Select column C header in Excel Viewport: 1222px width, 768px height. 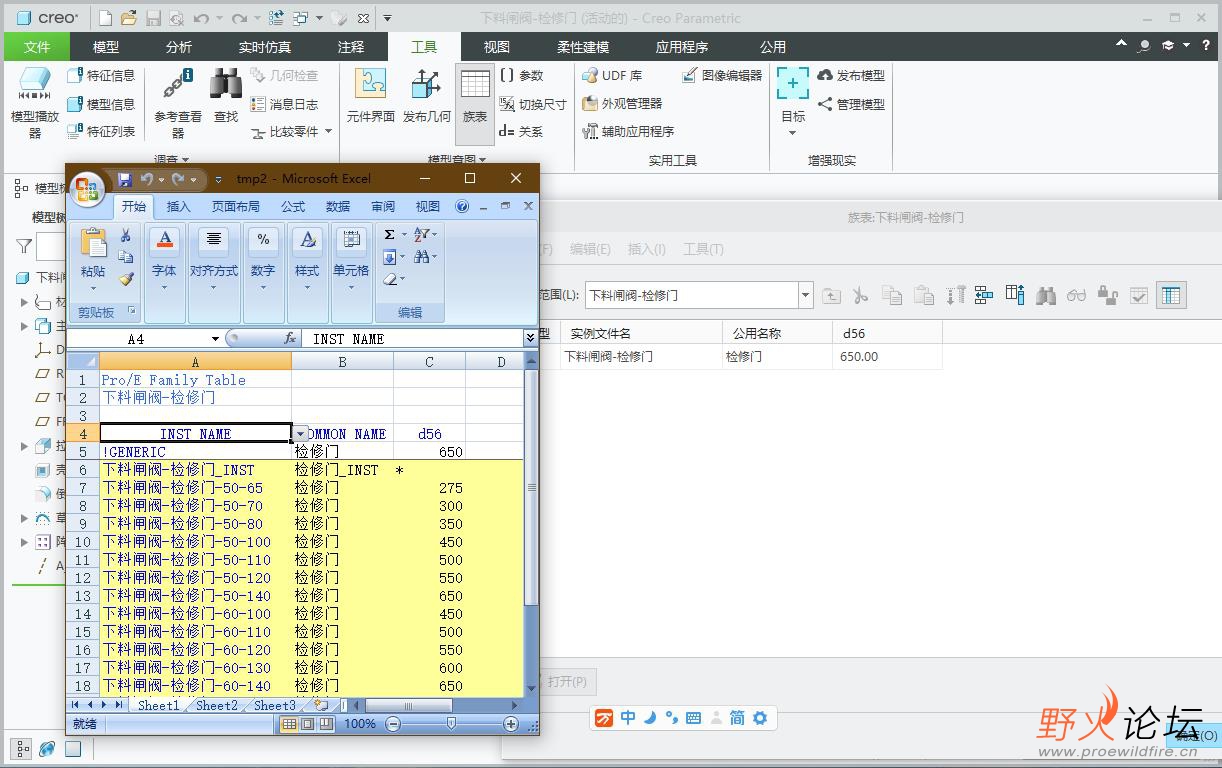[x=430, y=362]
